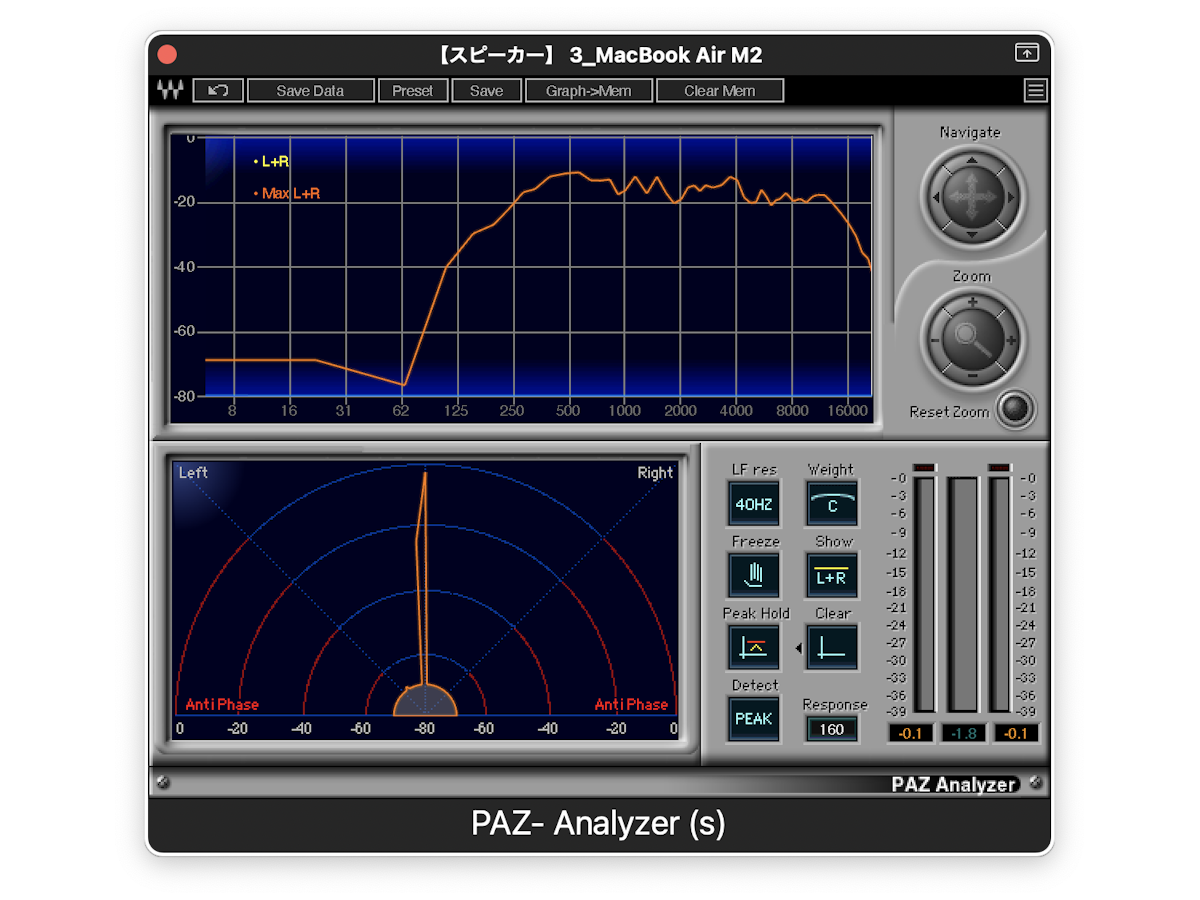Click the Waves logo icon

tap(169, 90)
